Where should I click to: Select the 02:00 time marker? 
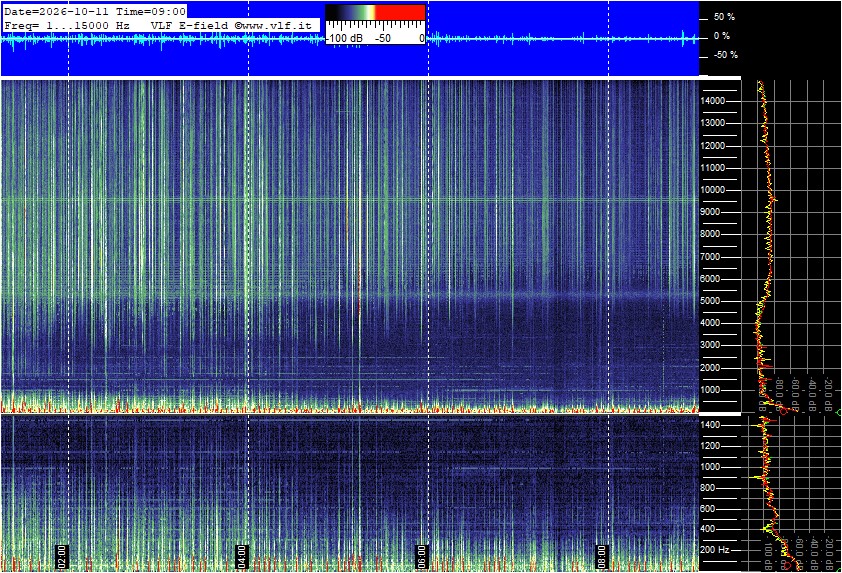62,557
